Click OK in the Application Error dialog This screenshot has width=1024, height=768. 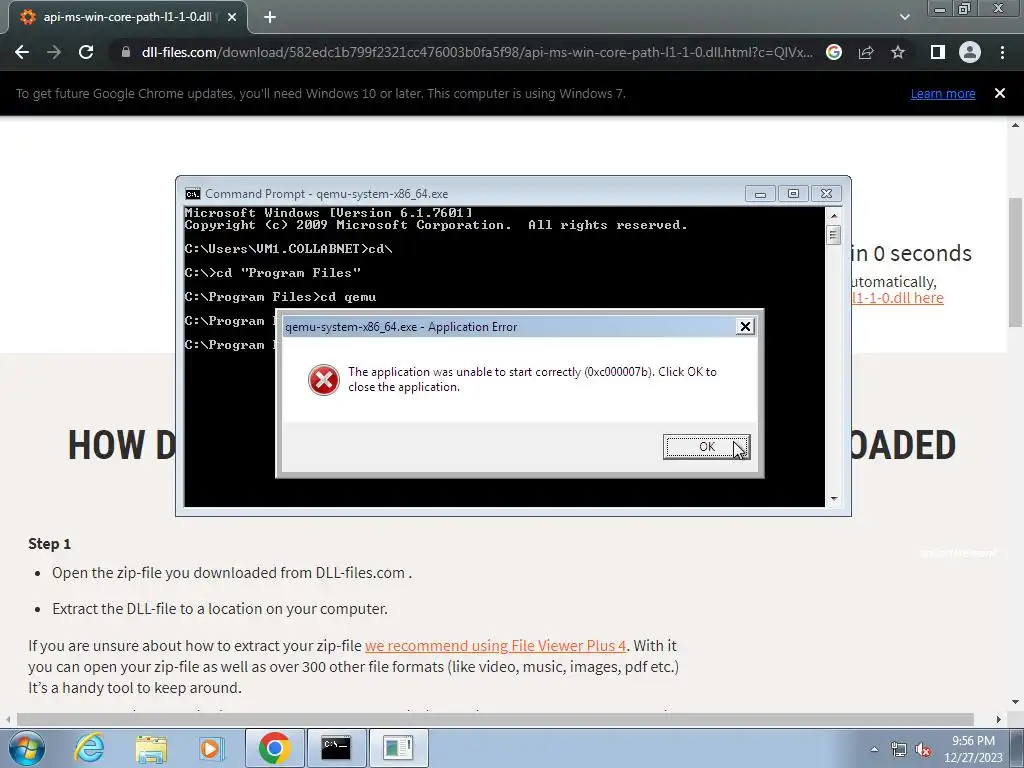coord(707,447)
